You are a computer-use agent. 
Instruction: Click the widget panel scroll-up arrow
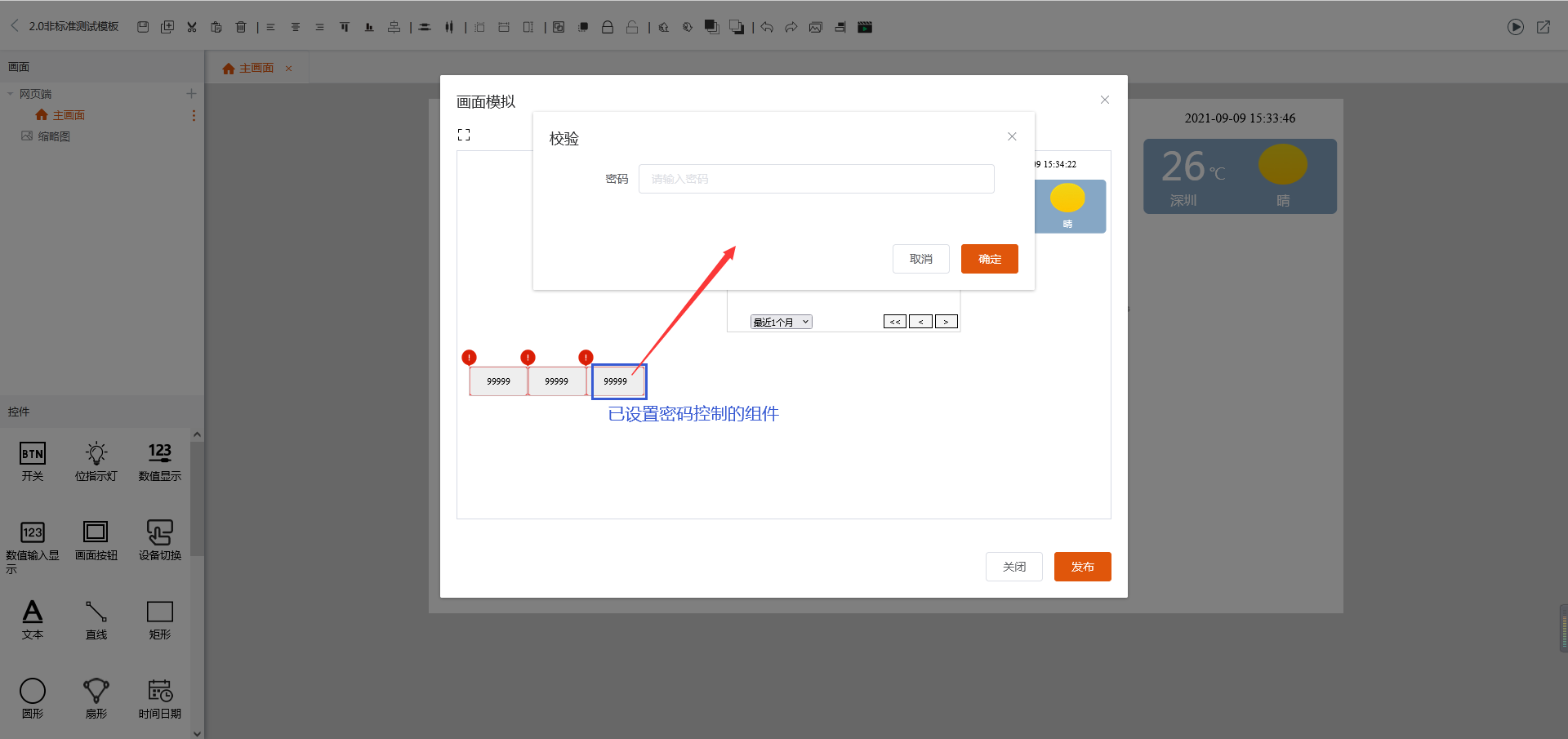pyautogui.click(x=197, y=435)
